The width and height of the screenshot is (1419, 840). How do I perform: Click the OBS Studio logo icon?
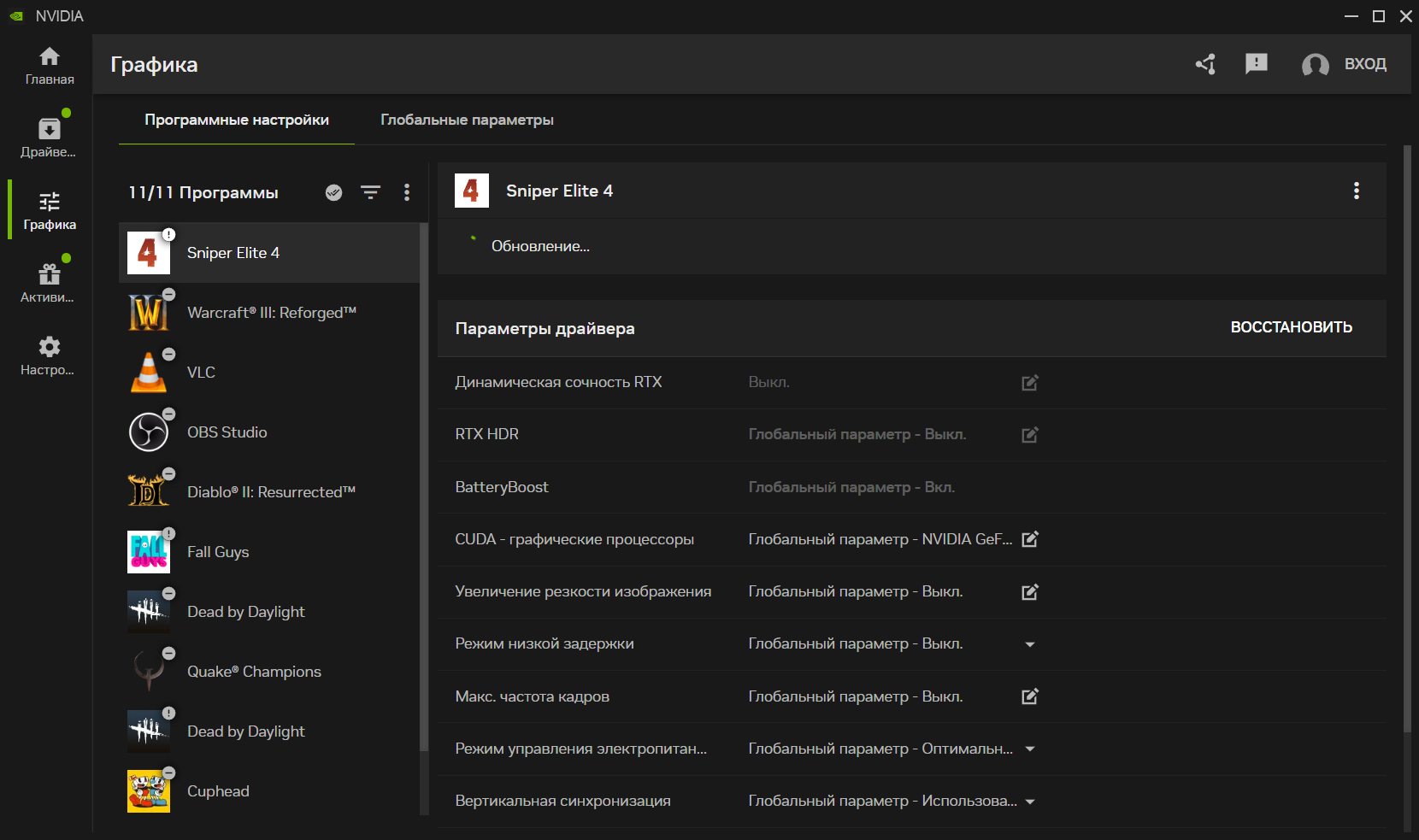click(149, 432)
